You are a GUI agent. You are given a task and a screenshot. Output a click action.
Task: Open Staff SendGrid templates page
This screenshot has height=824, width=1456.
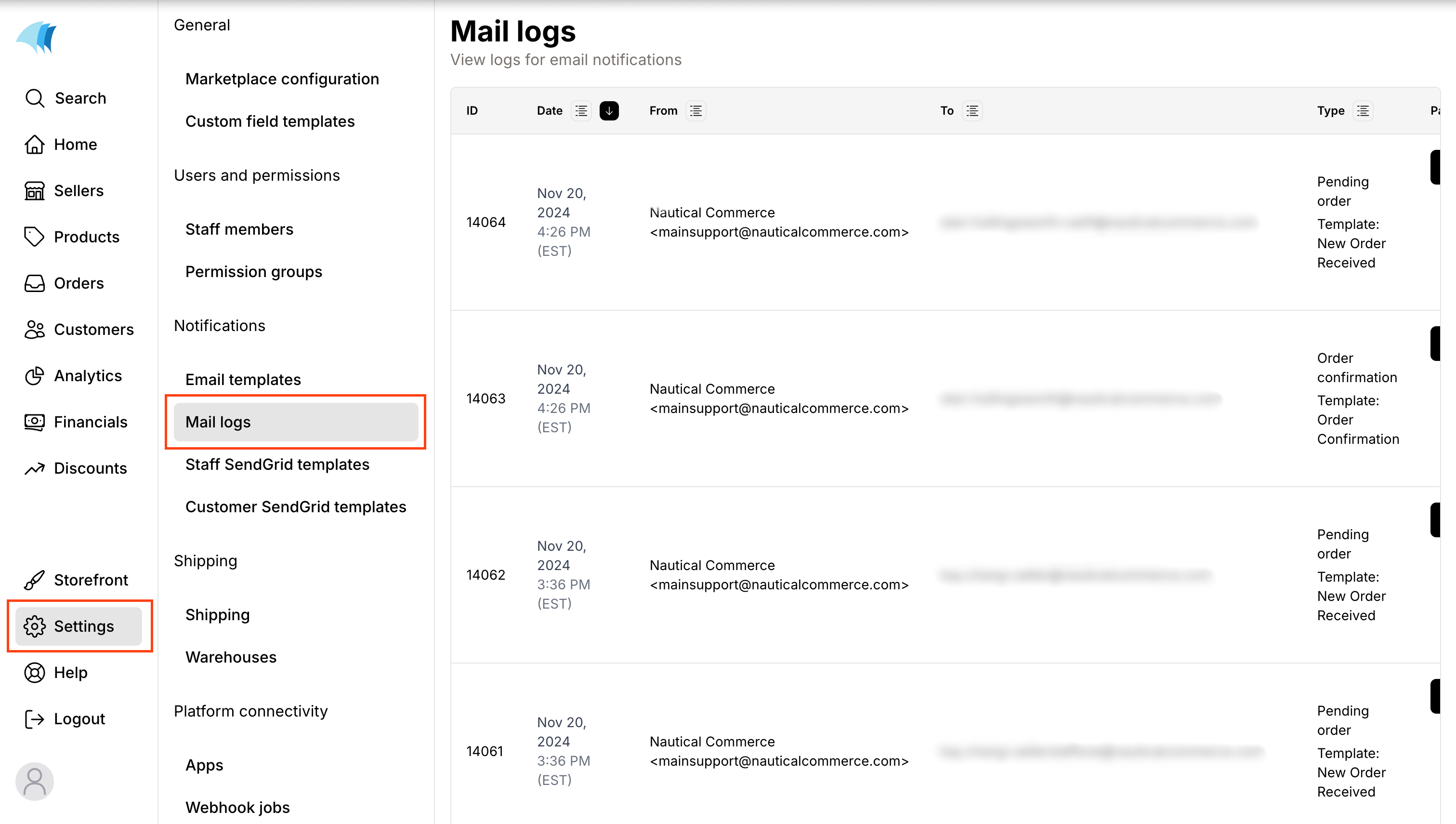click(x=277, y=463)
